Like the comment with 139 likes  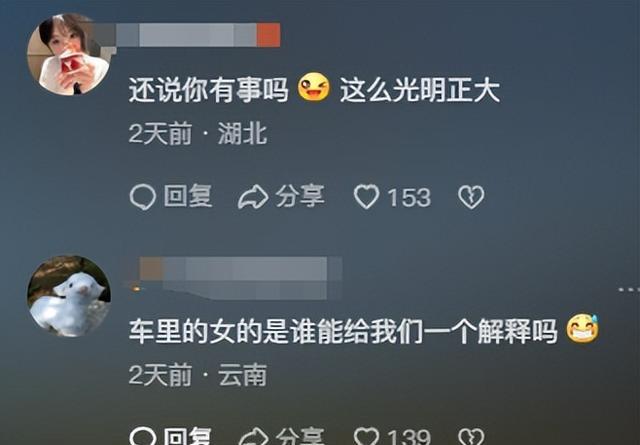pyautogui.click(x=367, y=436)
